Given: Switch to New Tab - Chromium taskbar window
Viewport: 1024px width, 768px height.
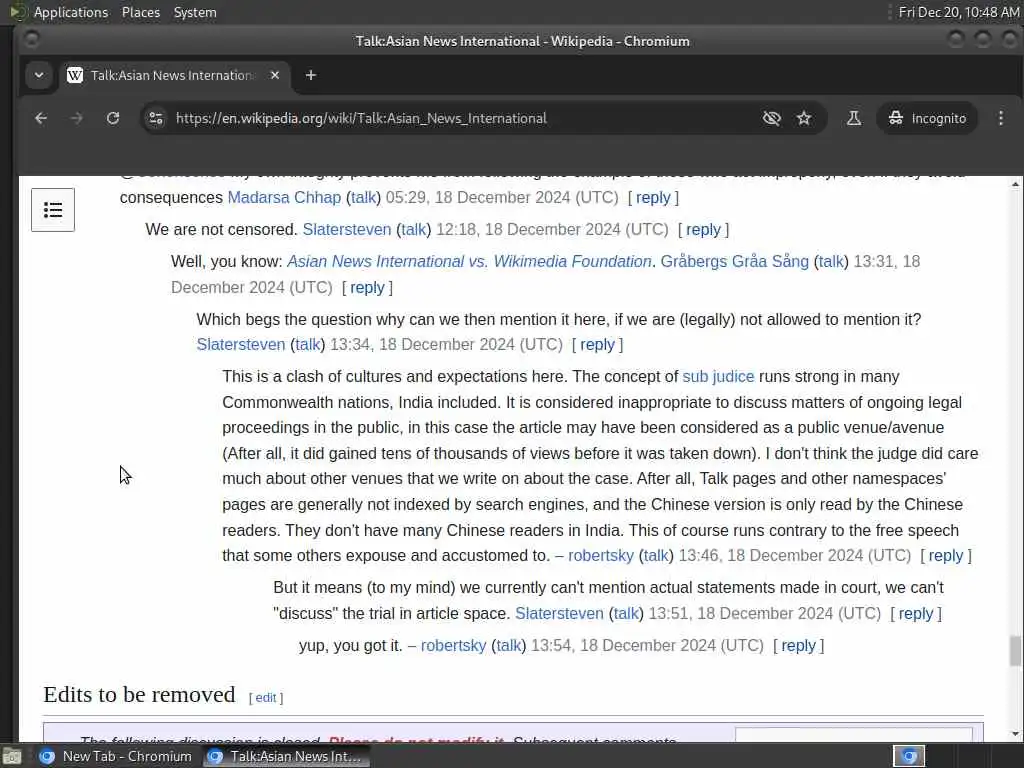Looking at the screenshot, I should [116, 756].
